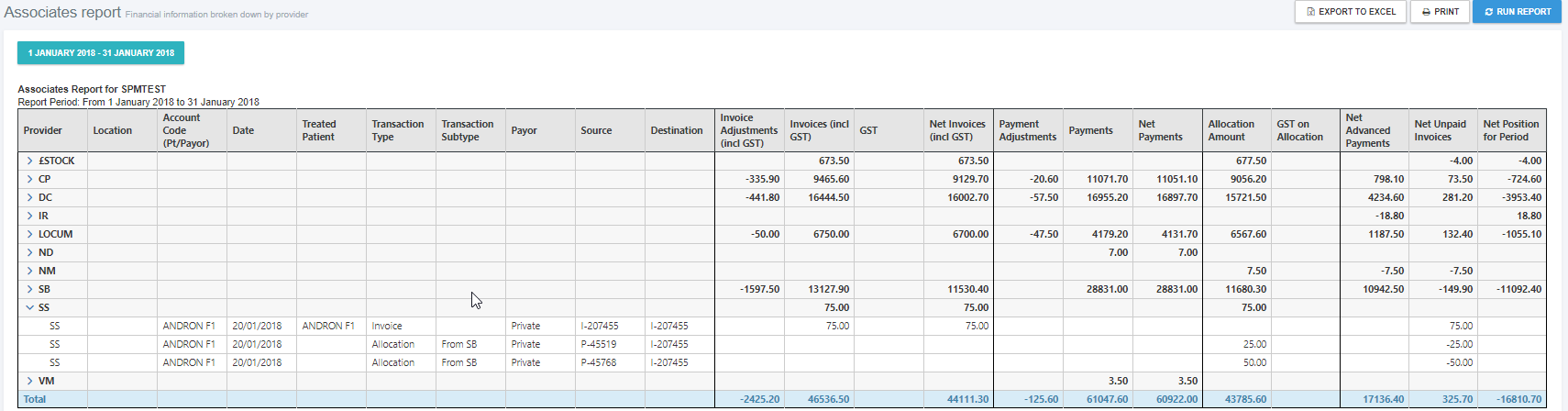
Task: Expand the ND provider row
Action: point(29,252)
